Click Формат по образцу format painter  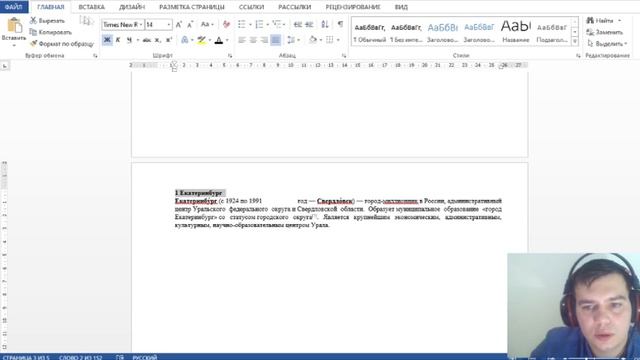[x=62, y=44]
